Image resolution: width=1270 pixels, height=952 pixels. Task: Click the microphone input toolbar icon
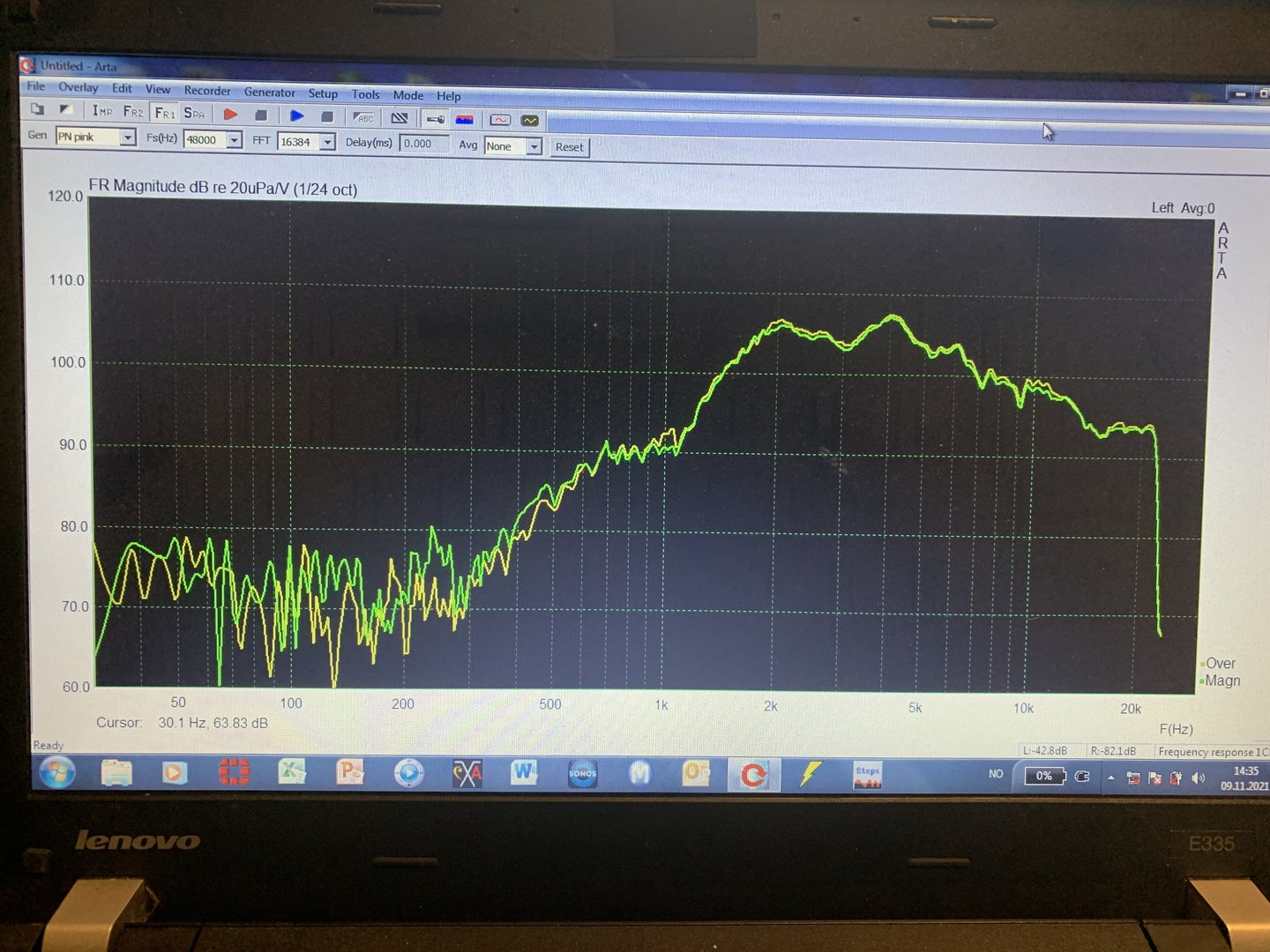coord(436,119)
